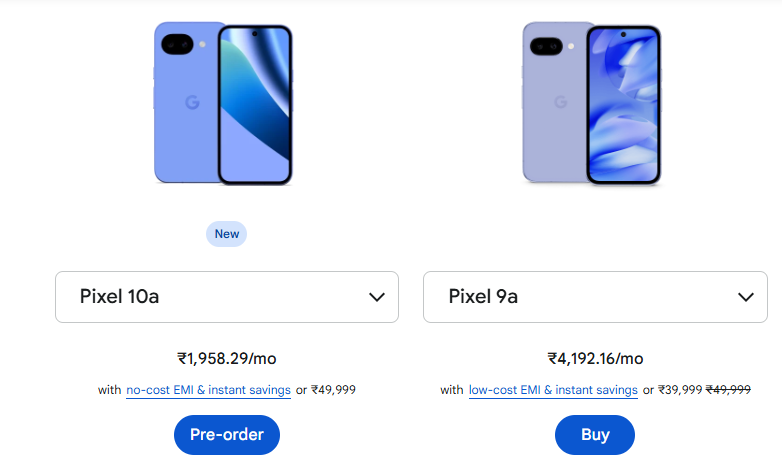Screen dimensions: 782x463
Task: Click the Pixel 10a front screen image
Action: [x=255, y=104]
